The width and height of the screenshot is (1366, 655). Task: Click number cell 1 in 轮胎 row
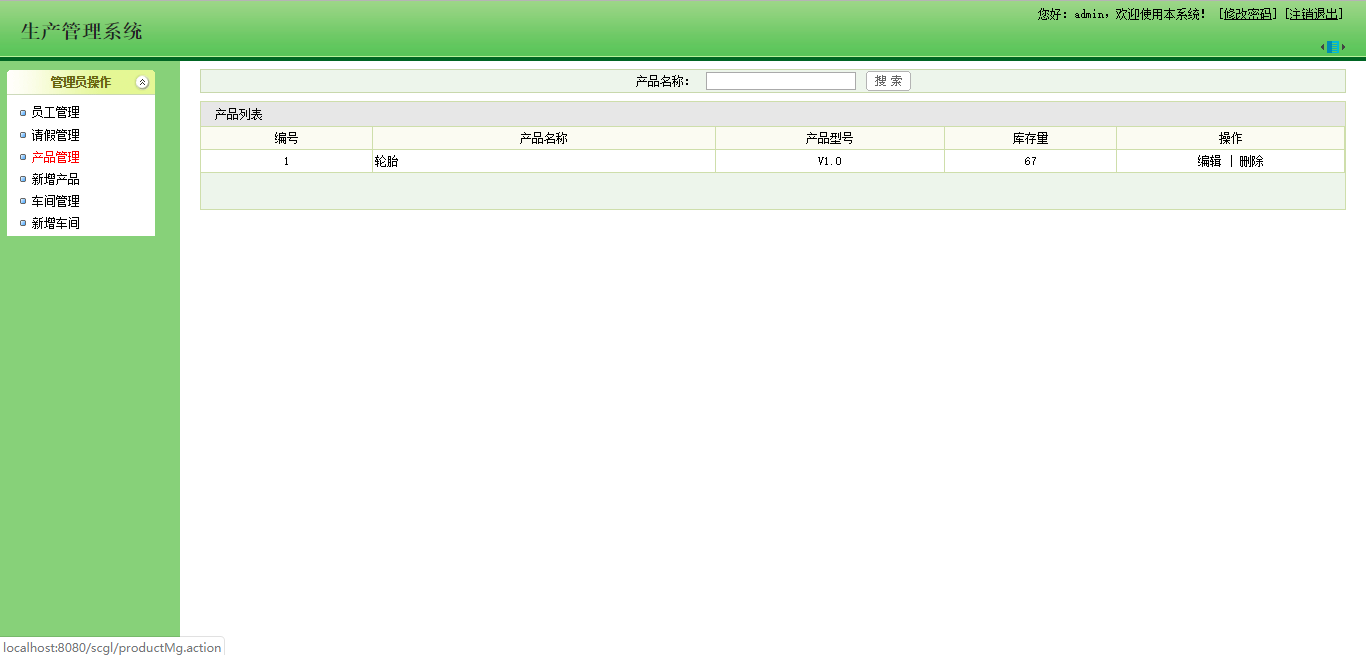pos(287,161)
